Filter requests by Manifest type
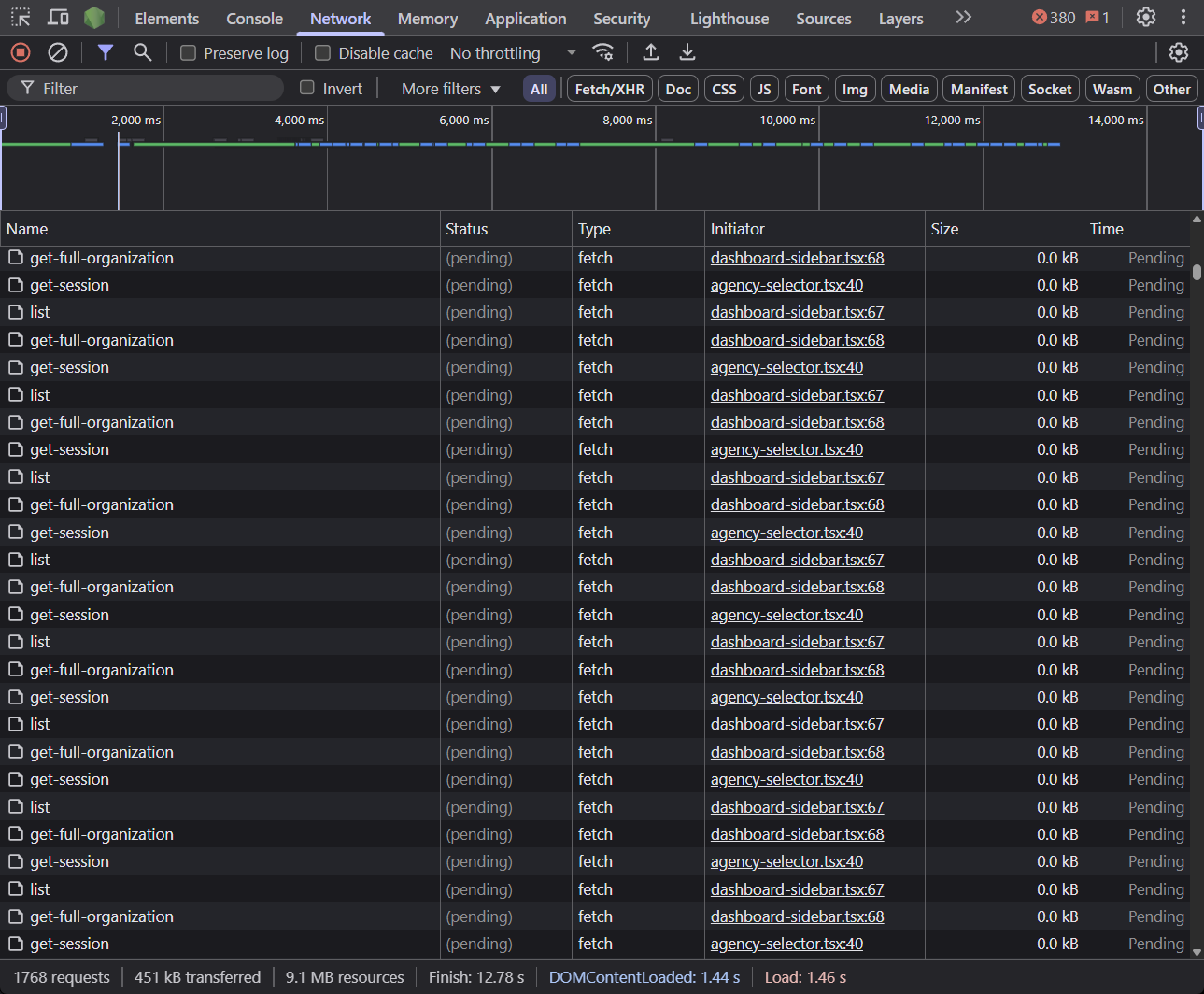 tap(979, 89)
